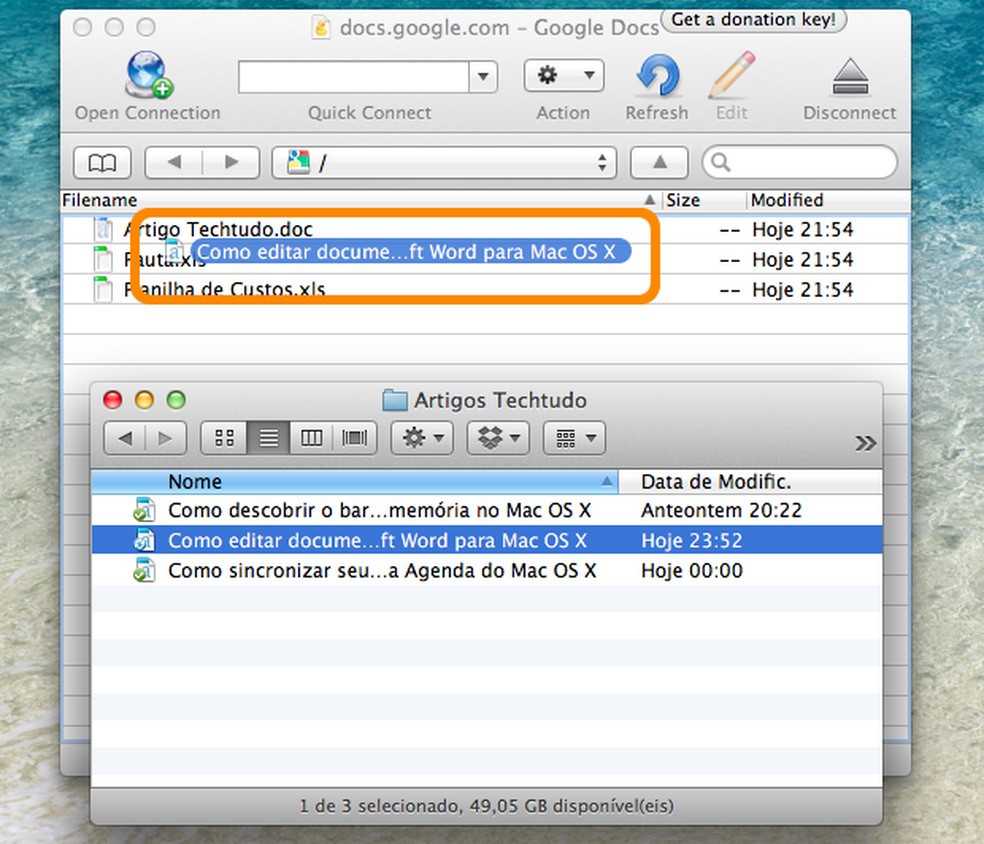The image size is (984, 844).
Task: Click Anteontem 20:22 date cell
Action: pos(721,510)
